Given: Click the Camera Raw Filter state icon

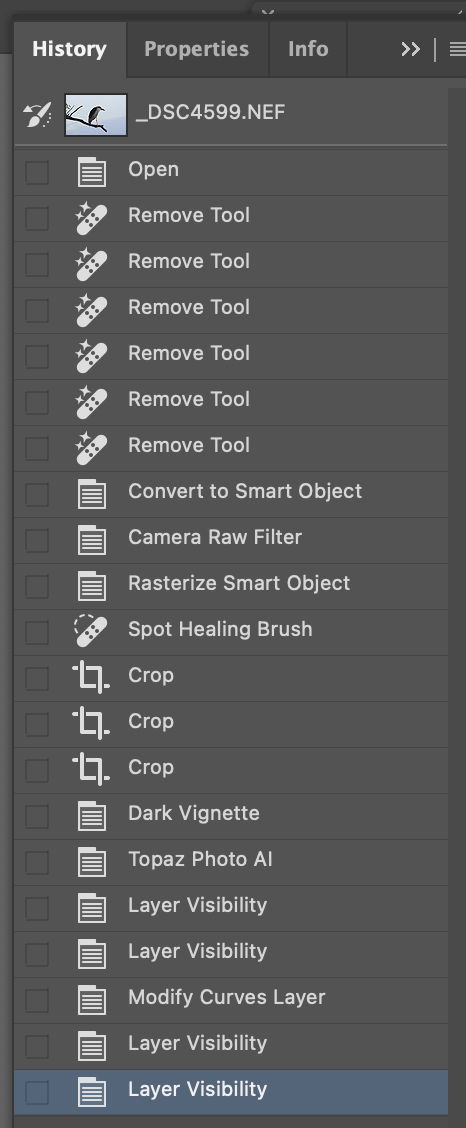Looking at the screenshot, I should point(92,540).
